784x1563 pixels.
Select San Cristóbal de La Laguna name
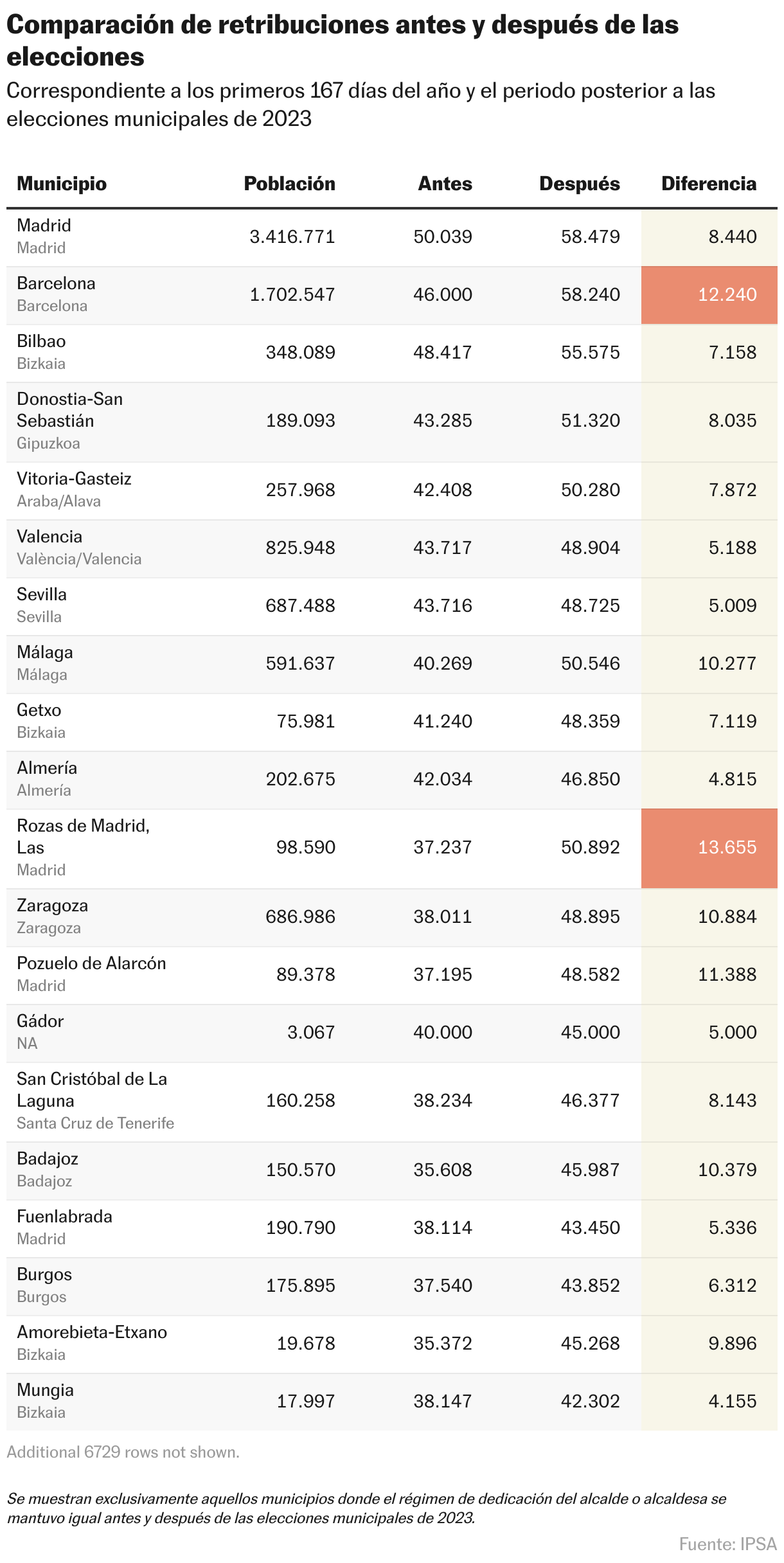pos(91,1090)
